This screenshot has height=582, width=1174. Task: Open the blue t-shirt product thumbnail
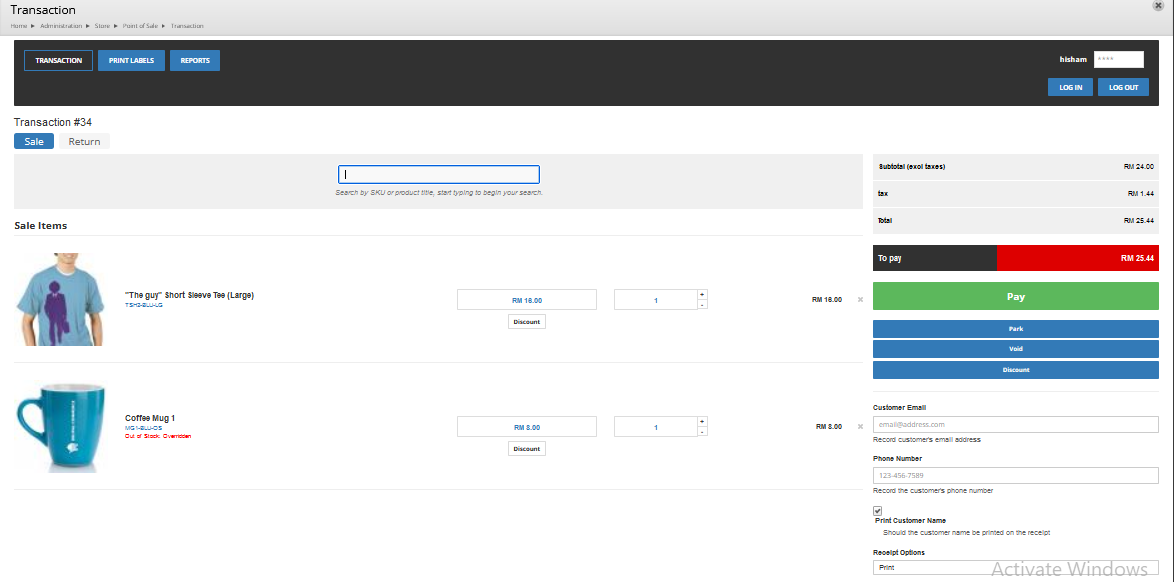pyautogui.click(x=58, y=299)
